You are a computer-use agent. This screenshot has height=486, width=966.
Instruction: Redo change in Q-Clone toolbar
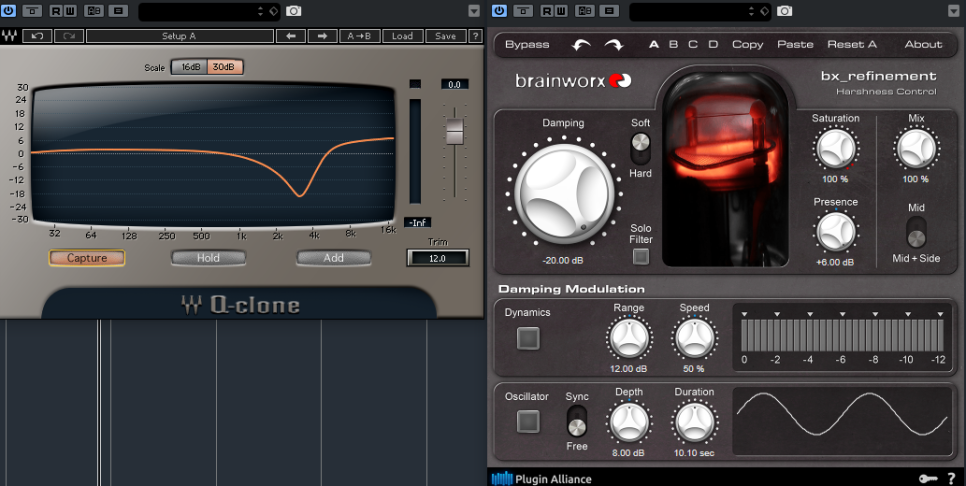69,36
